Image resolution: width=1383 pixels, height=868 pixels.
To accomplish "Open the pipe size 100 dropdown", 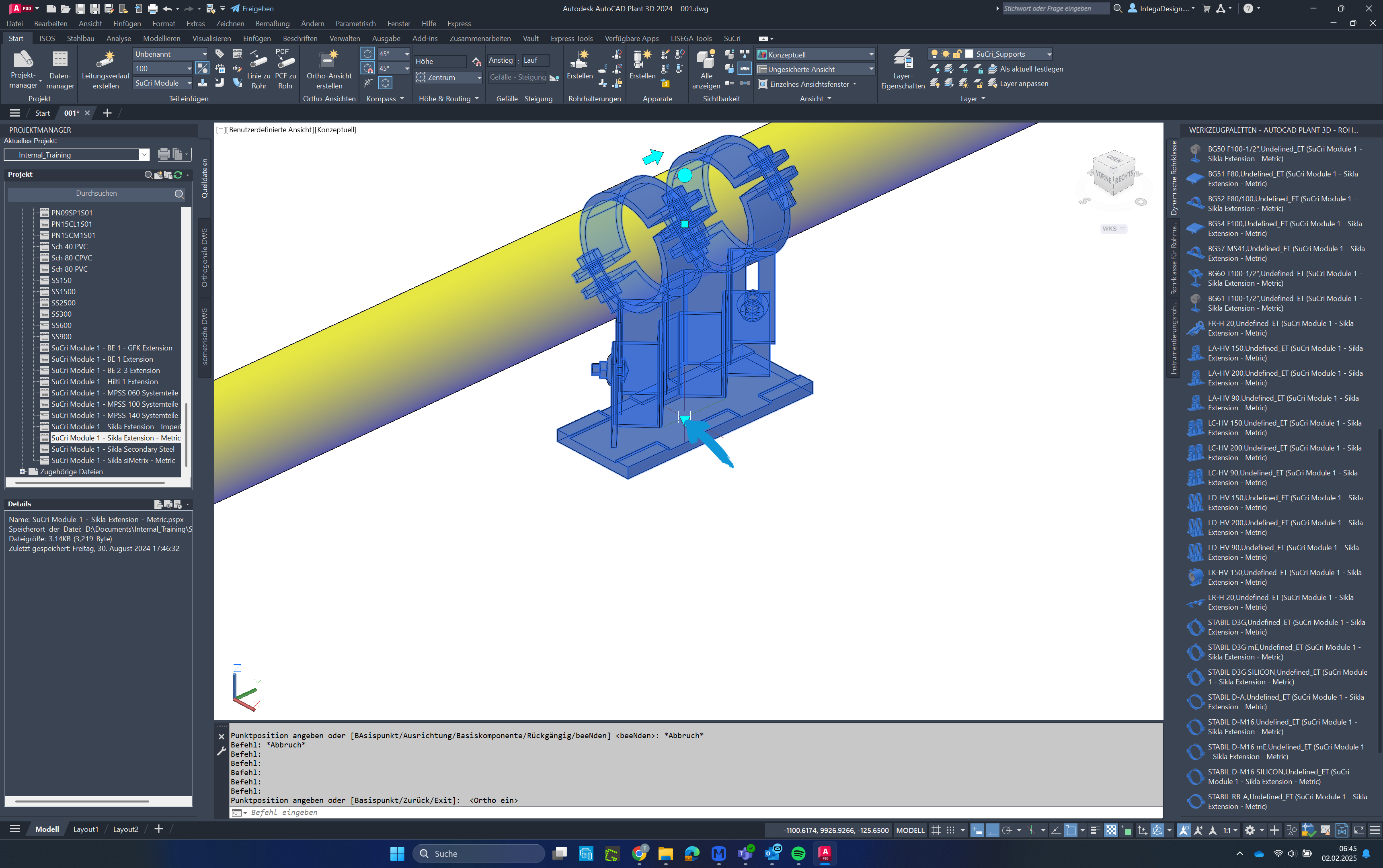I will [x=163, y=68].
